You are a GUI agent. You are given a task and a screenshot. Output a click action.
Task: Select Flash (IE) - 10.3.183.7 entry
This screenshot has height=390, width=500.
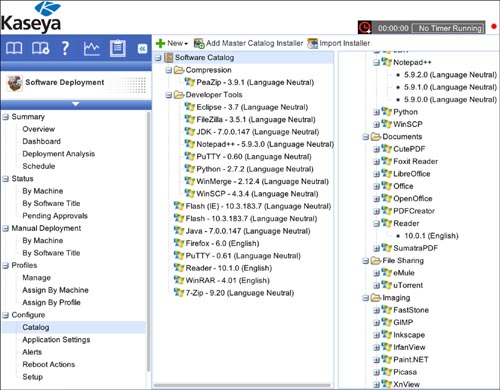click(x=258, y=206)
